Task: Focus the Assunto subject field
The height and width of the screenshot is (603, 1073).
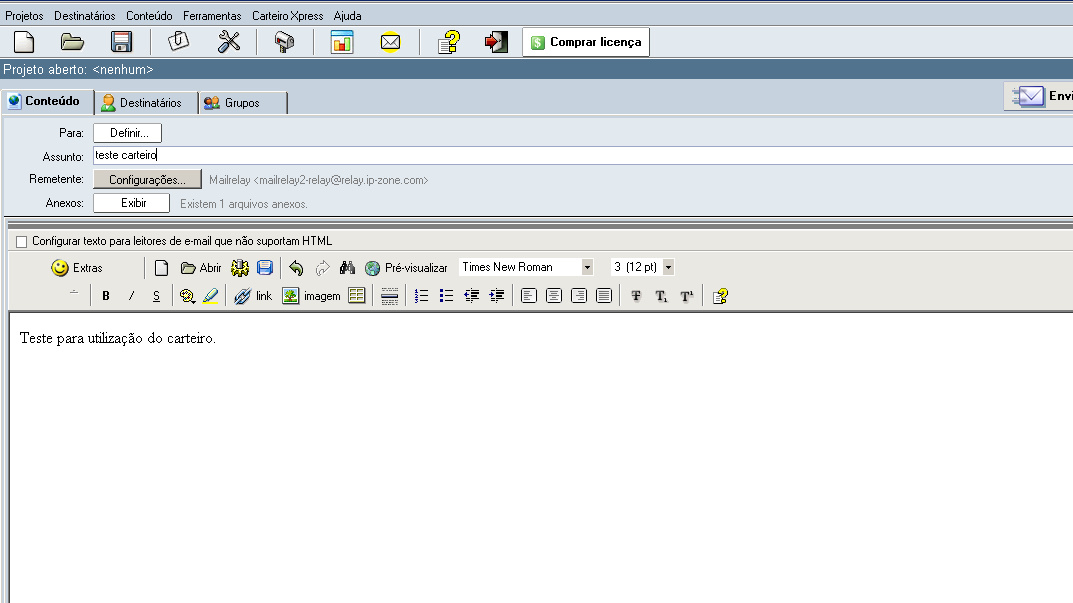Action: tap(582, 155)
